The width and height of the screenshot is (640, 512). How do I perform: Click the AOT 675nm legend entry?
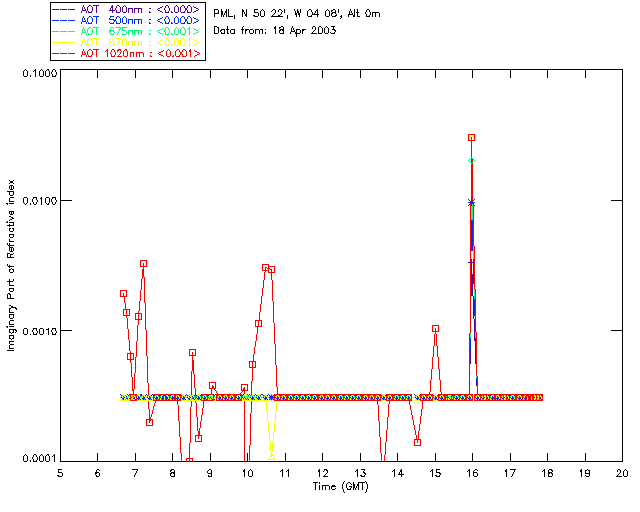pos(126,31)
